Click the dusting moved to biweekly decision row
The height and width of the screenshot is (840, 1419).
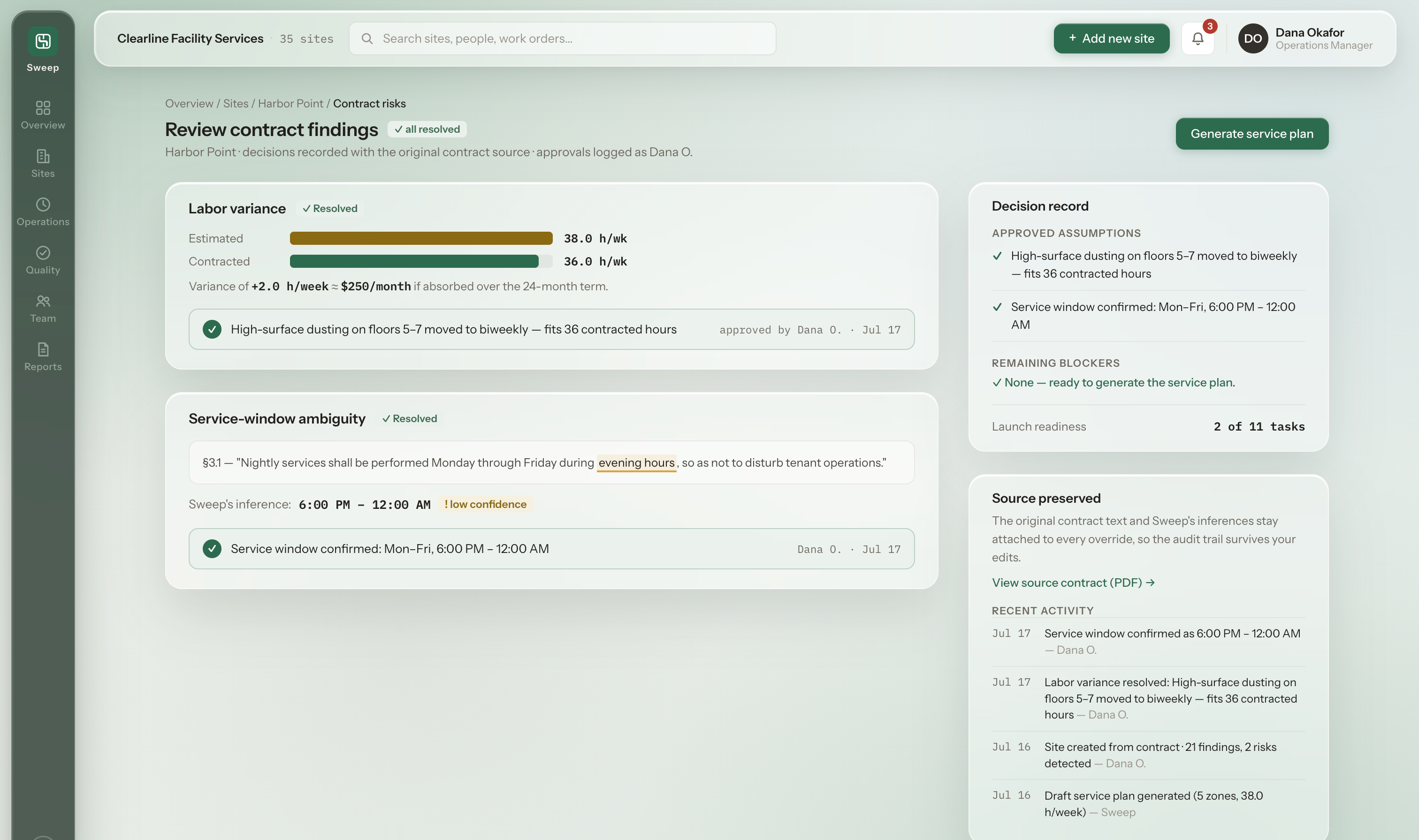[x=551, y=329]
